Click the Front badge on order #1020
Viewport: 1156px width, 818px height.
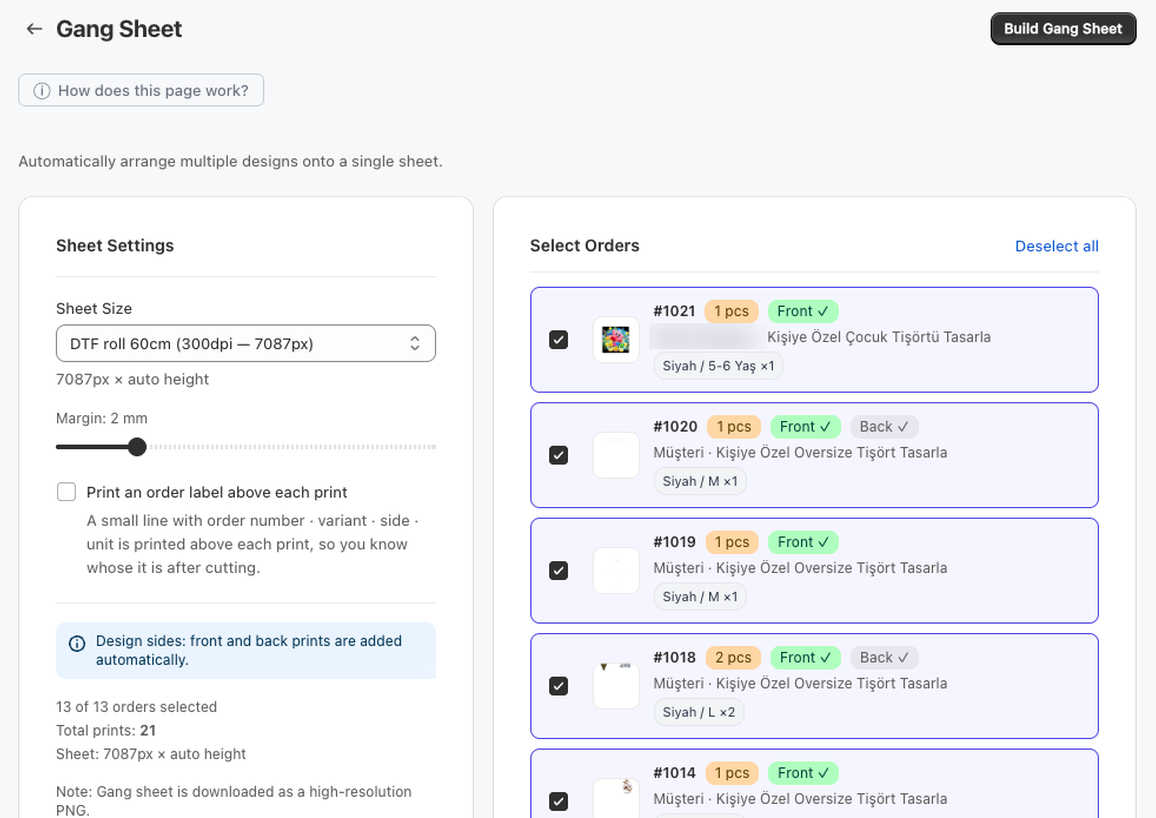point(805,427)
